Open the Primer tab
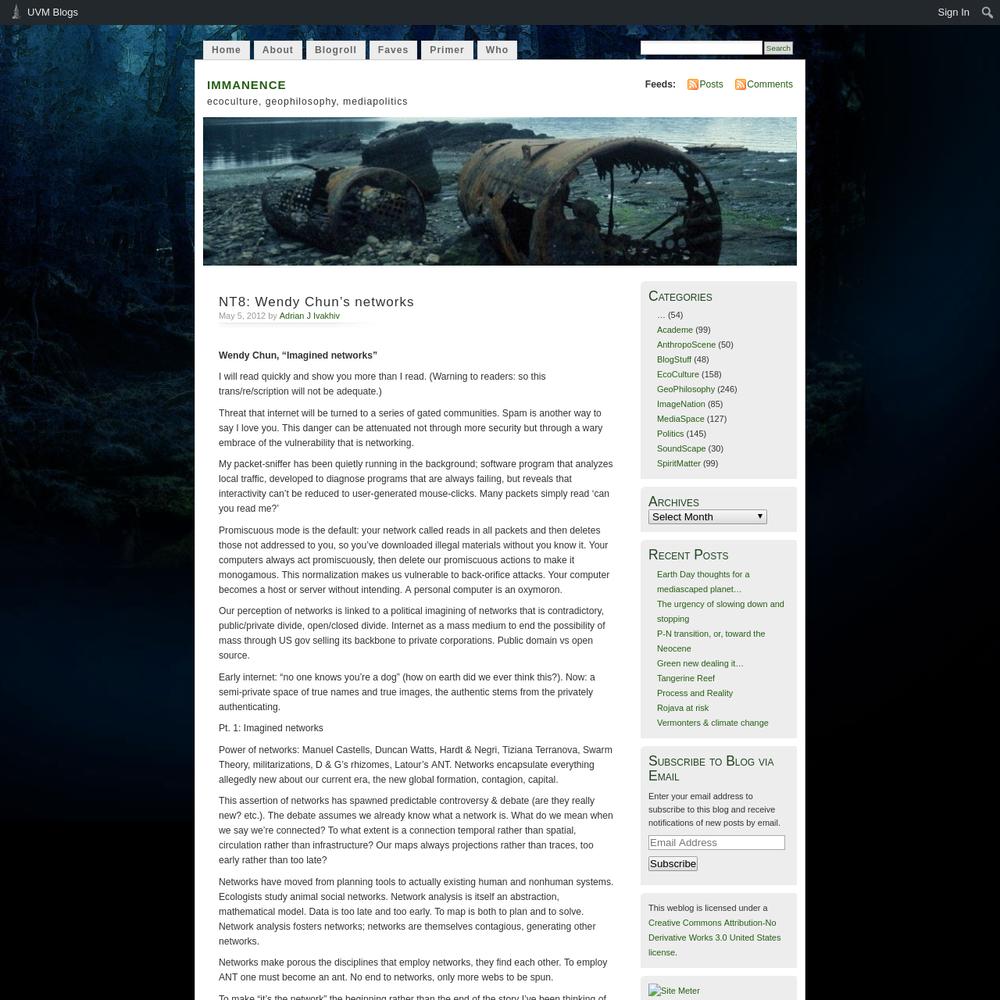The width and height of the screenshot is (1000, 1000). point(447,50)
